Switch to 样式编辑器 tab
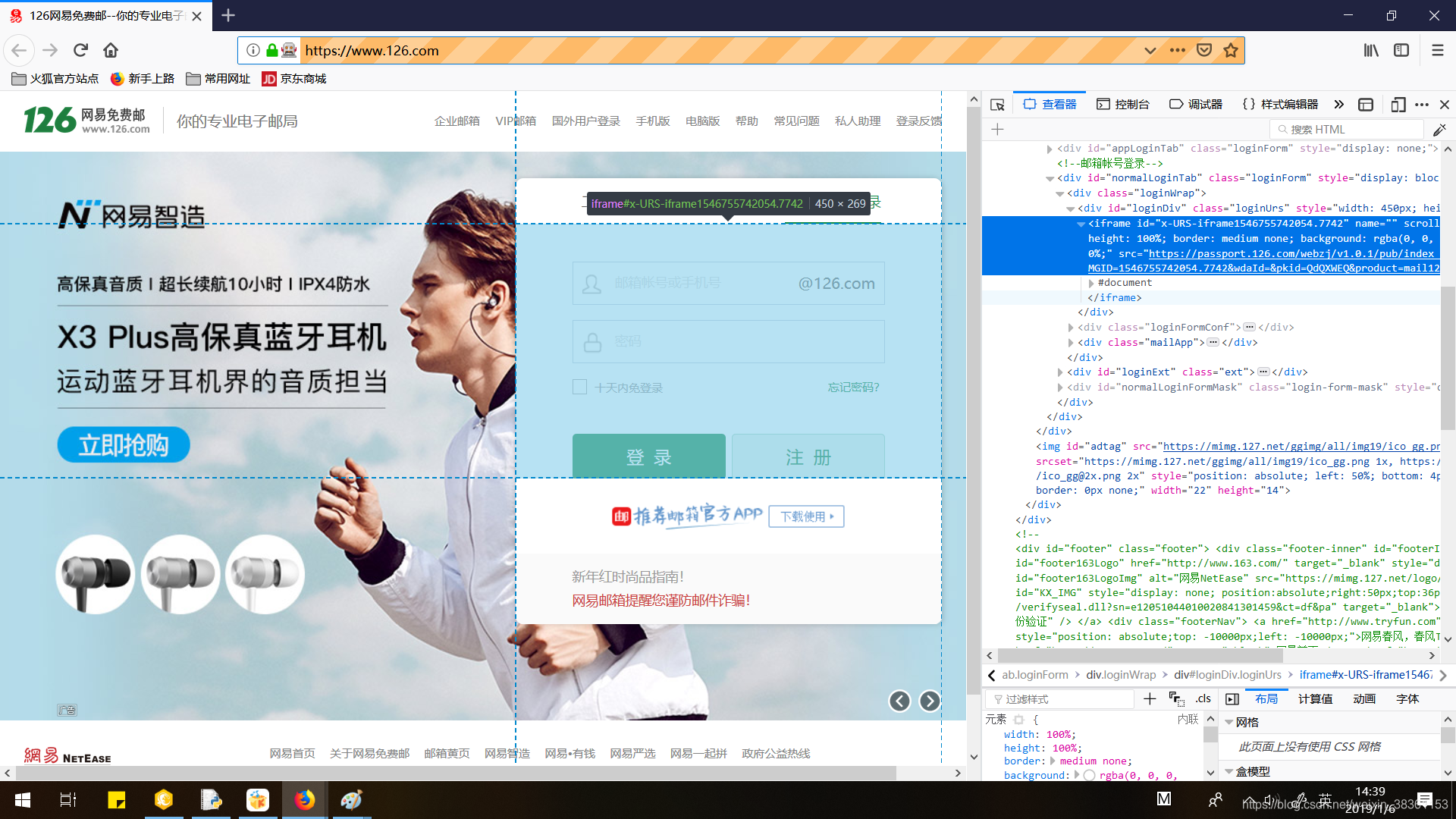Screen dimensions: 1456x819 coord(1281,105)
